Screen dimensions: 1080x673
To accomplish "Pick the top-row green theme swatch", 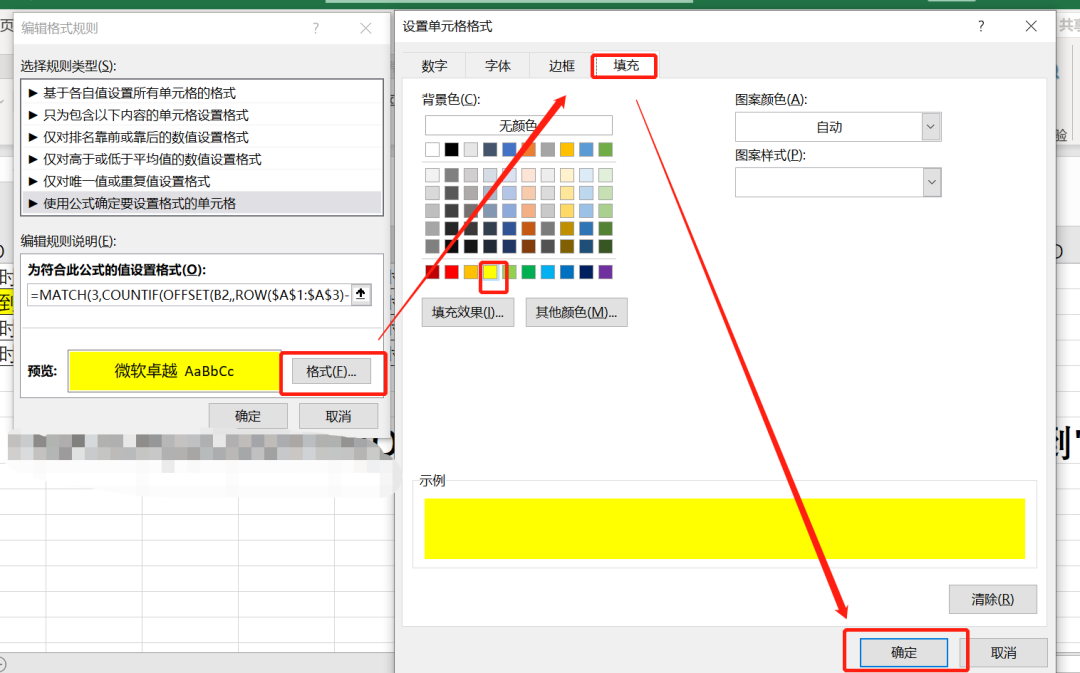I will click(x=605, y=149).
